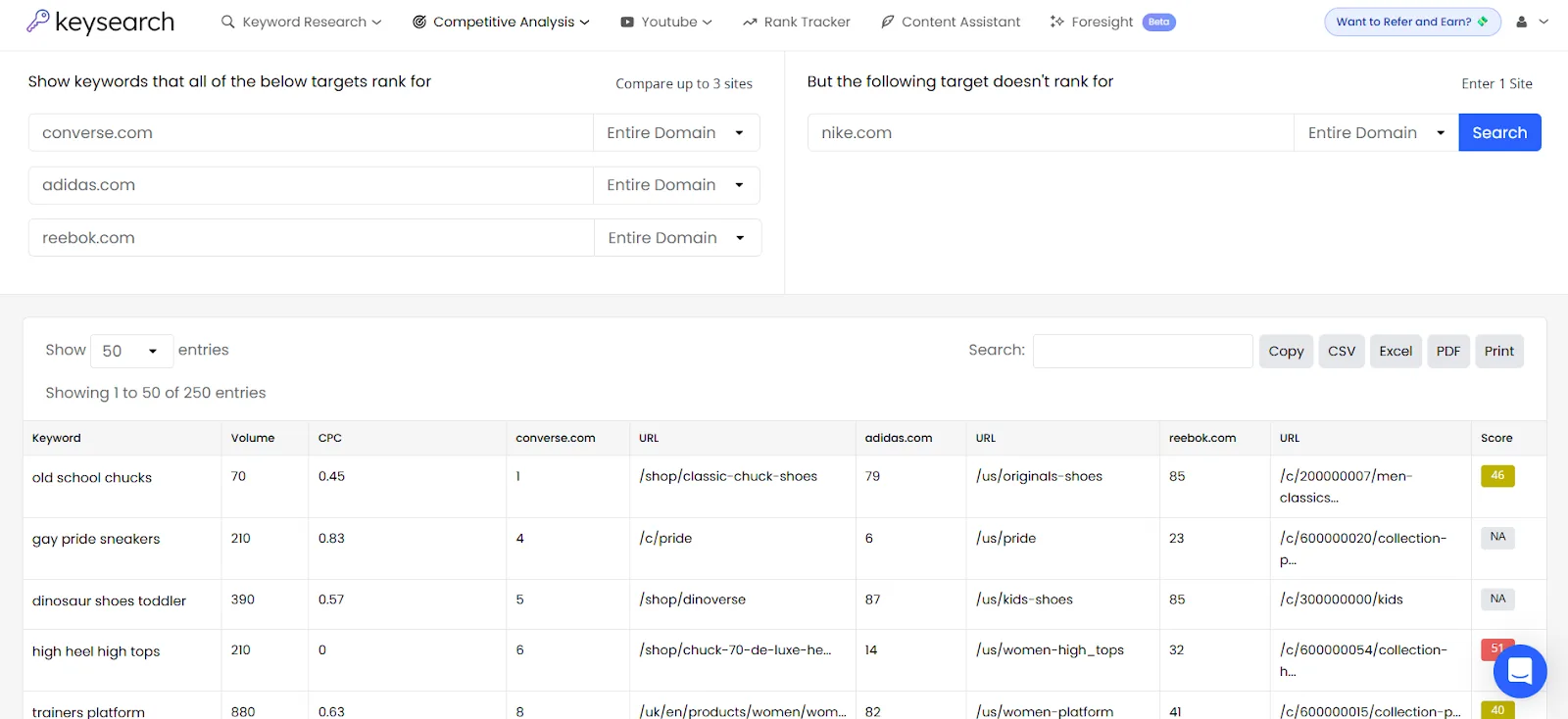This screenshot has width=1568, height=719.
Task: Click Want to Refer and Earn button
Action: pyautogui.click(x=1412, y=22)
